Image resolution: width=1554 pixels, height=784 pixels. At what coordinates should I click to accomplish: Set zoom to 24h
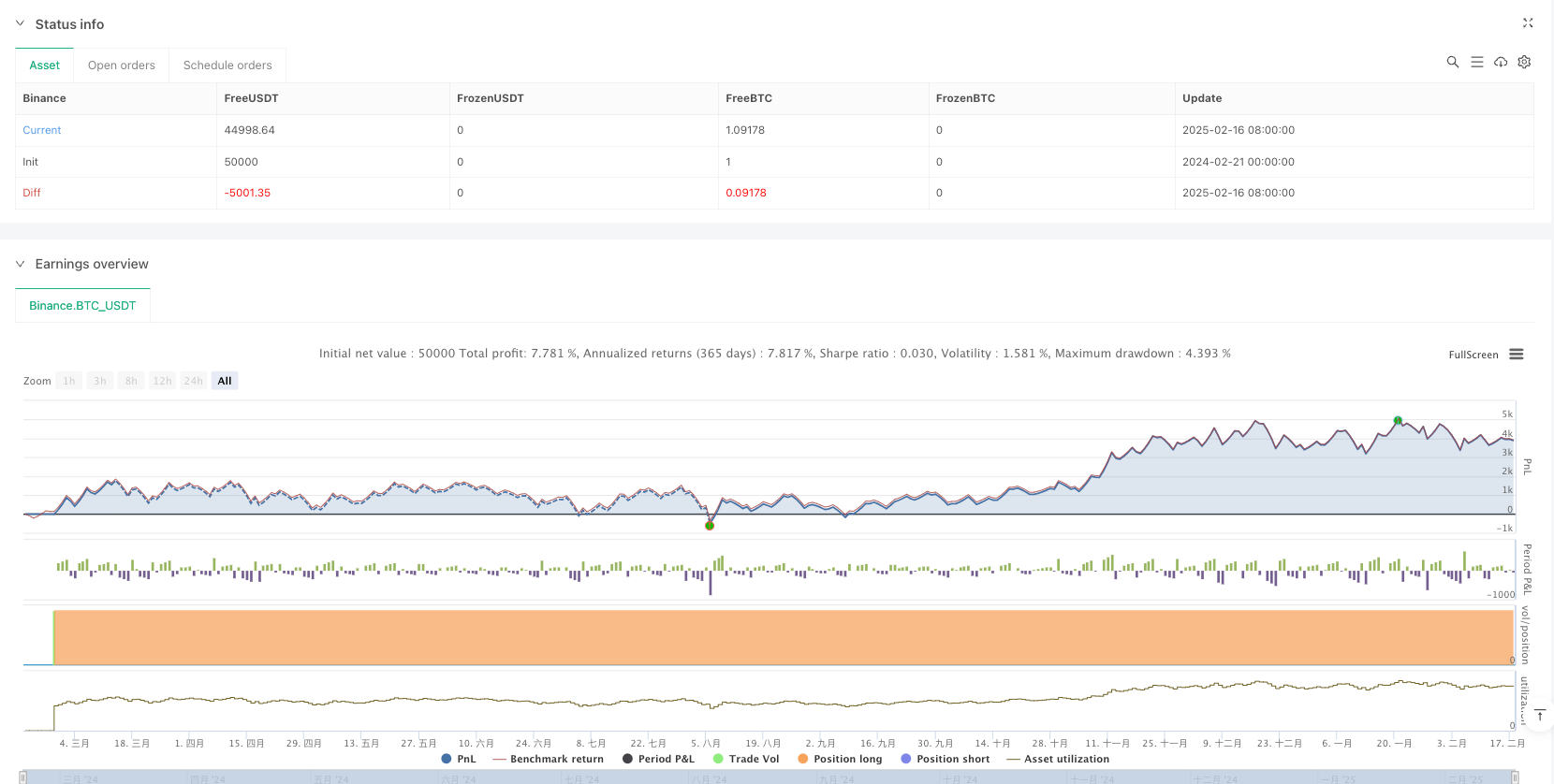coord(194,381)
